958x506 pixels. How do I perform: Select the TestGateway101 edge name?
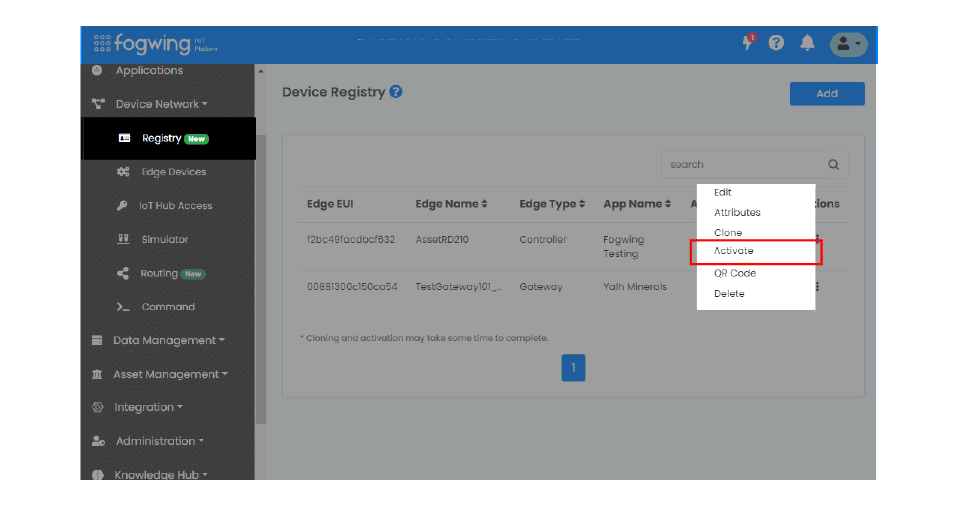[x=458, y=287]
